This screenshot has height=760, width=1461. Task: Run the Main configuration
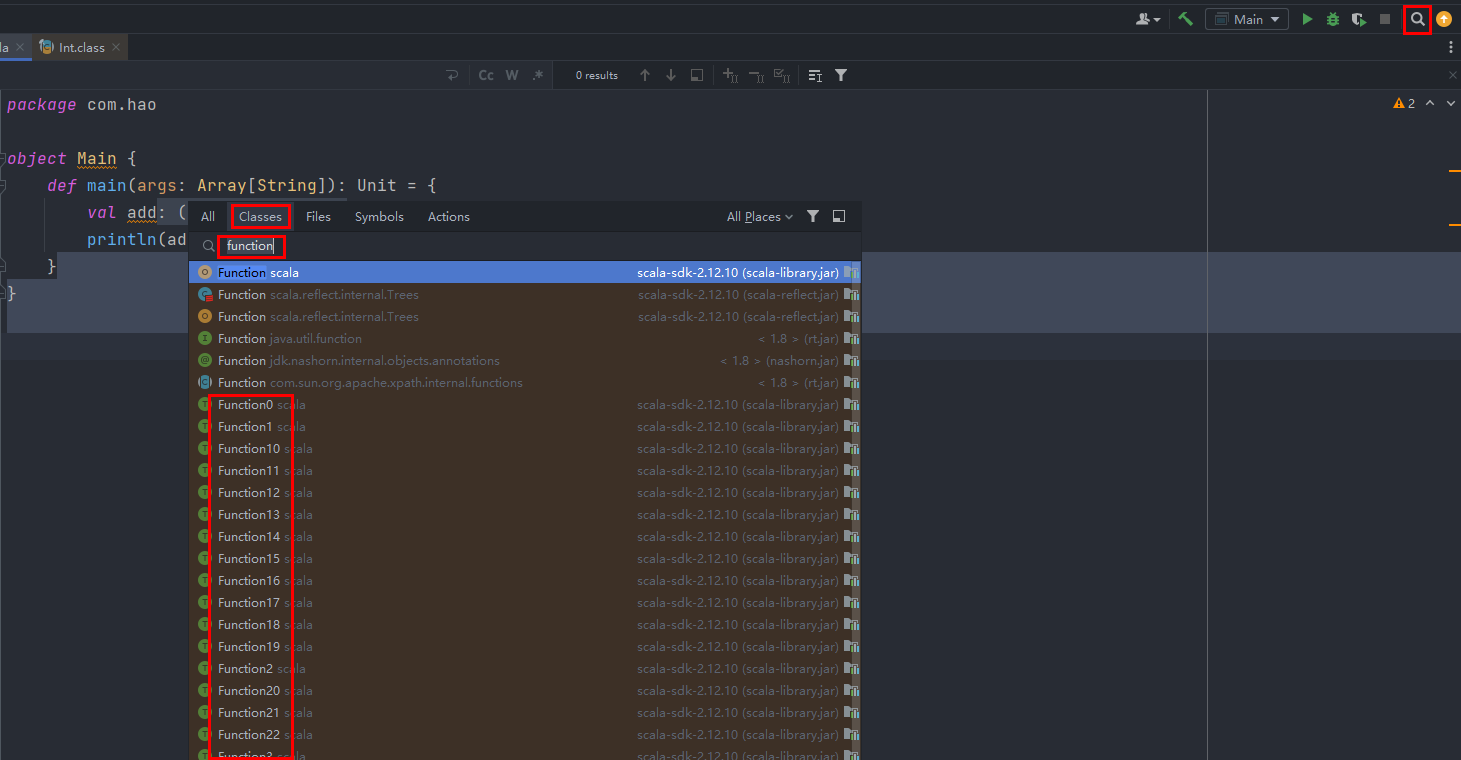pos(1307,19)
